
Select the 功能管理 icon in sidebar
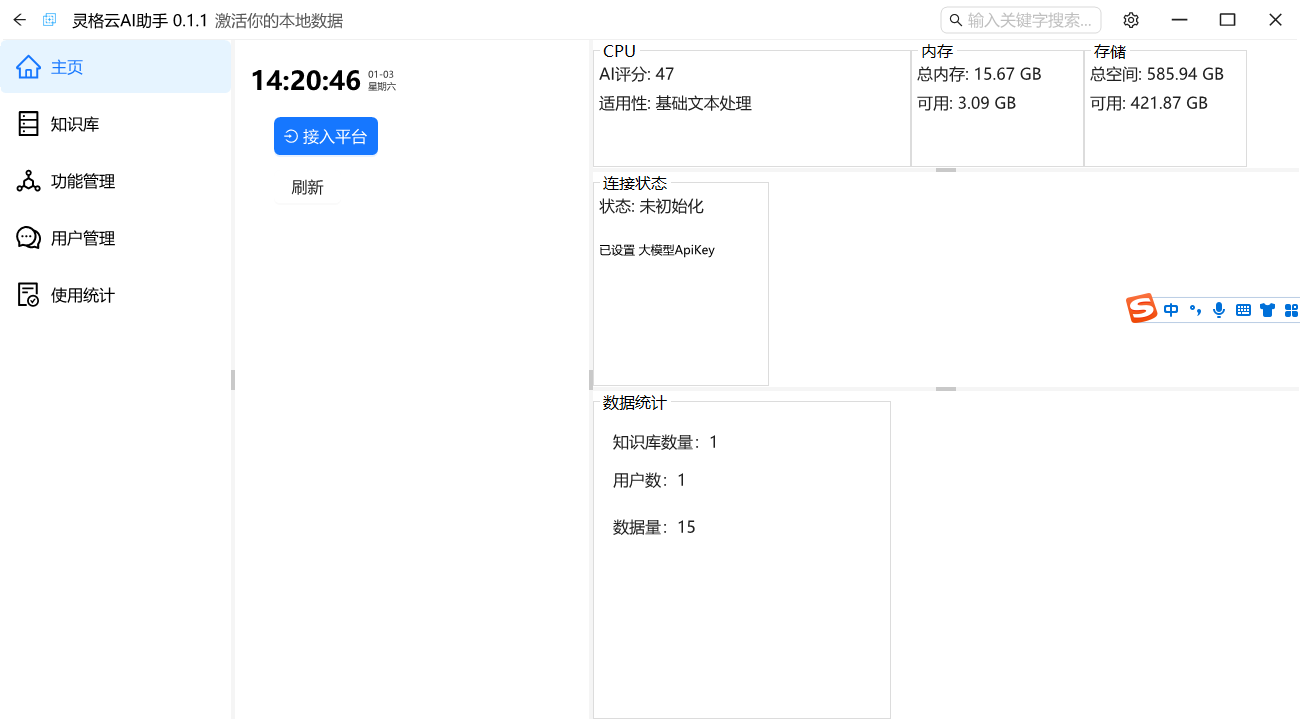coord(28,181)
